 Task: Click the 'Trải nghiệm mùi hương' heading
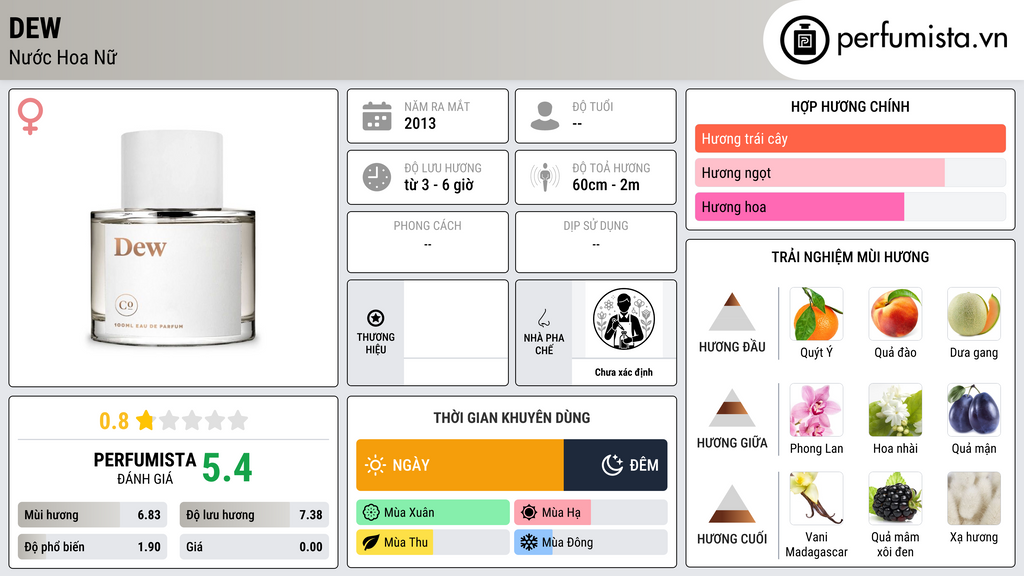[850, 257]
